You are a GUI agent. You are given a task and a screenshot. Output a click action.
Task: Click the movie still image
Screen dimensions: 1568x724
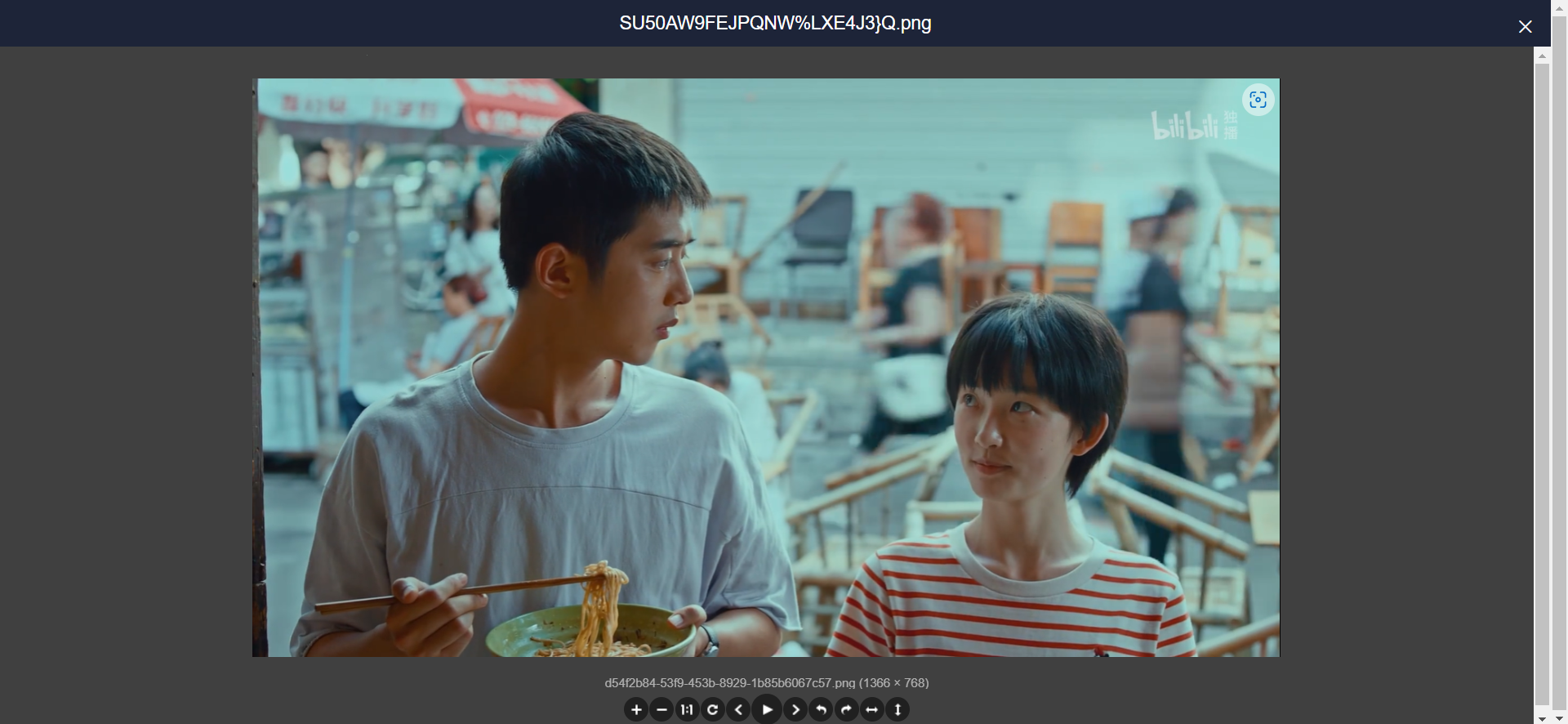coord(766,368)
